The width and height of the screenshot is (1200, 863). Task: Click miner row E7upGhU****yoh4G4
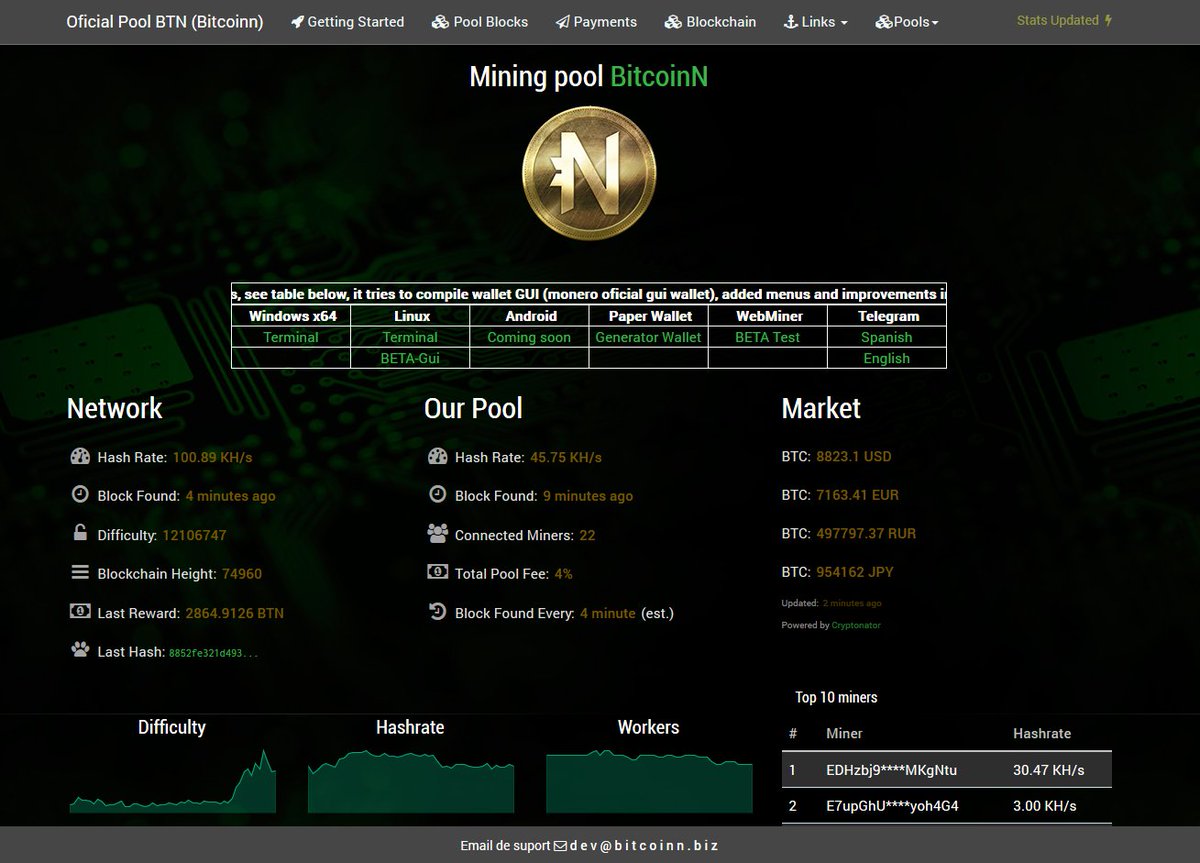pyautogui.click(x=947, y=806)
